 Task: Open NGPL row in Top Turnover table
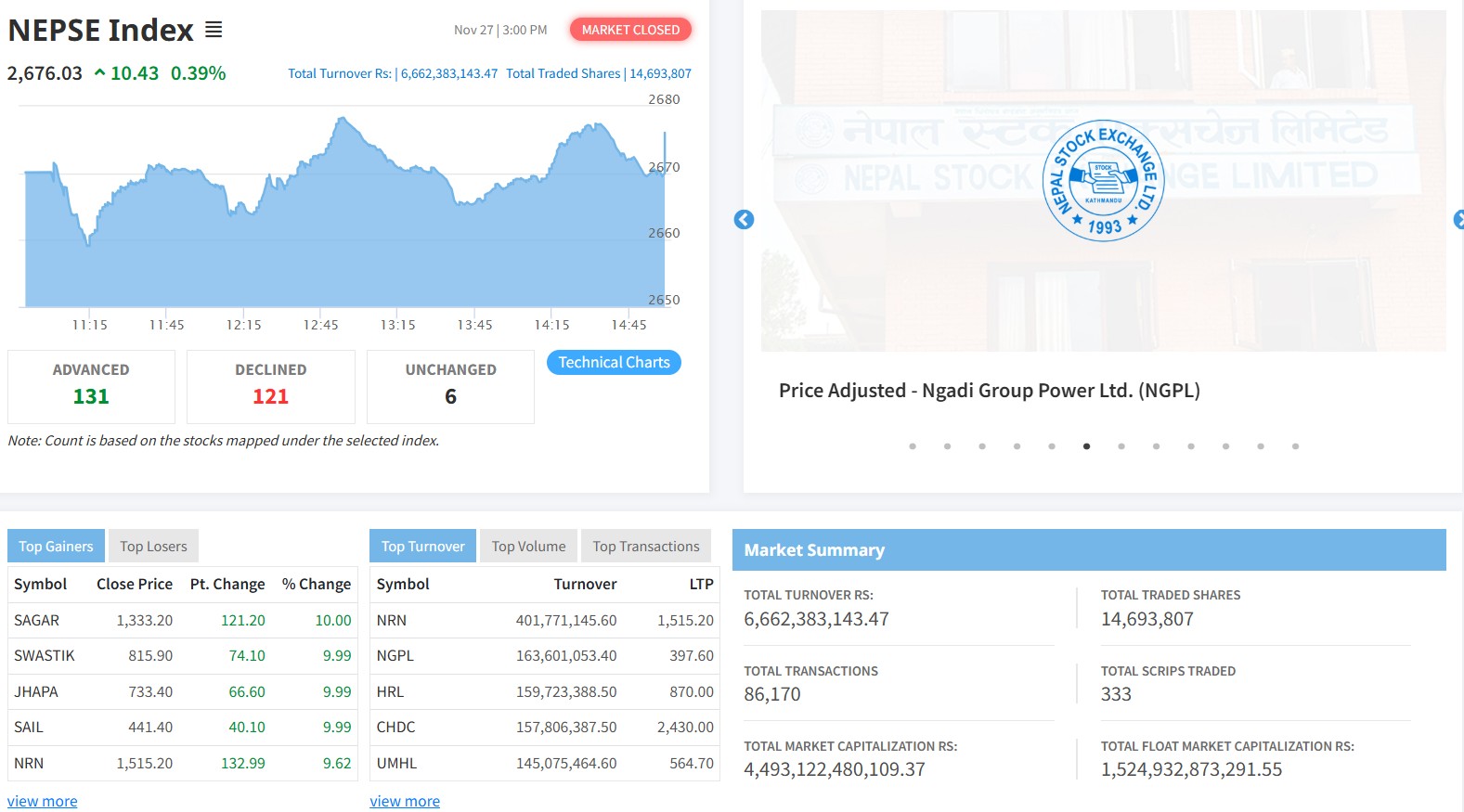point(395,655)
